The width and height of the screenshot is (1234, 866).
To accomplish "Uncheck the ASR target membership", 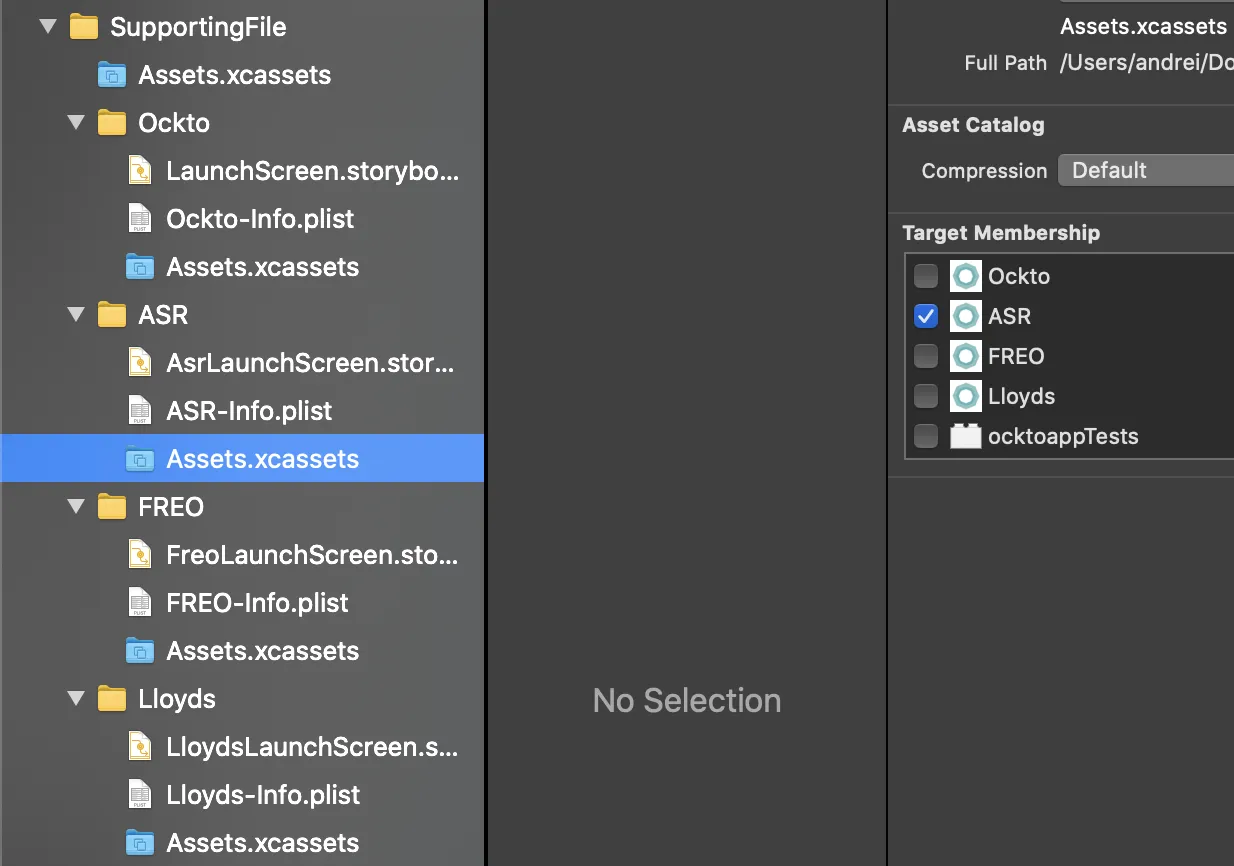I will click(x=926, y=316).
